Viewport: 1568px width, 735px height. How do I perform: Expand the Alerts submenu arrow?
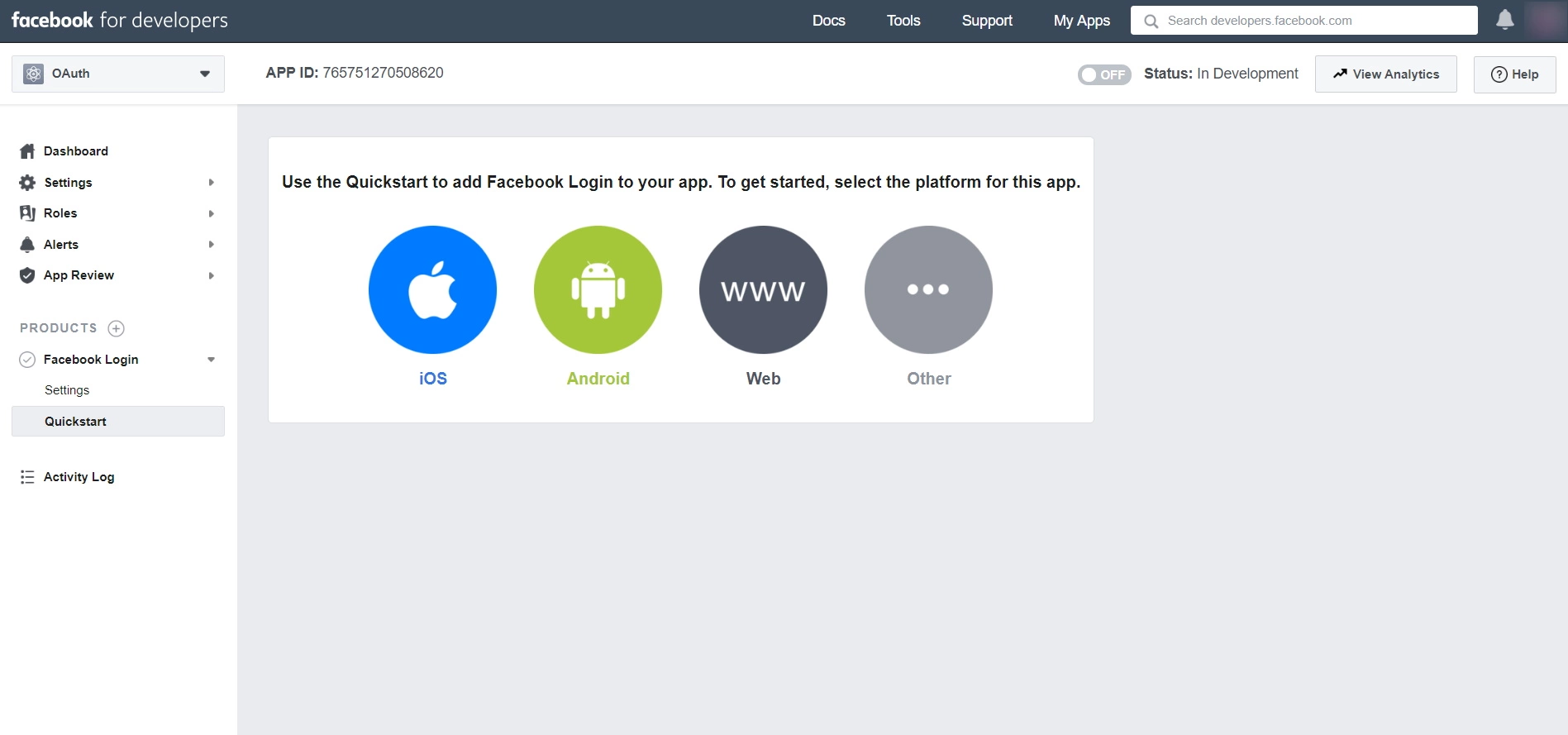tap(212, 245)
